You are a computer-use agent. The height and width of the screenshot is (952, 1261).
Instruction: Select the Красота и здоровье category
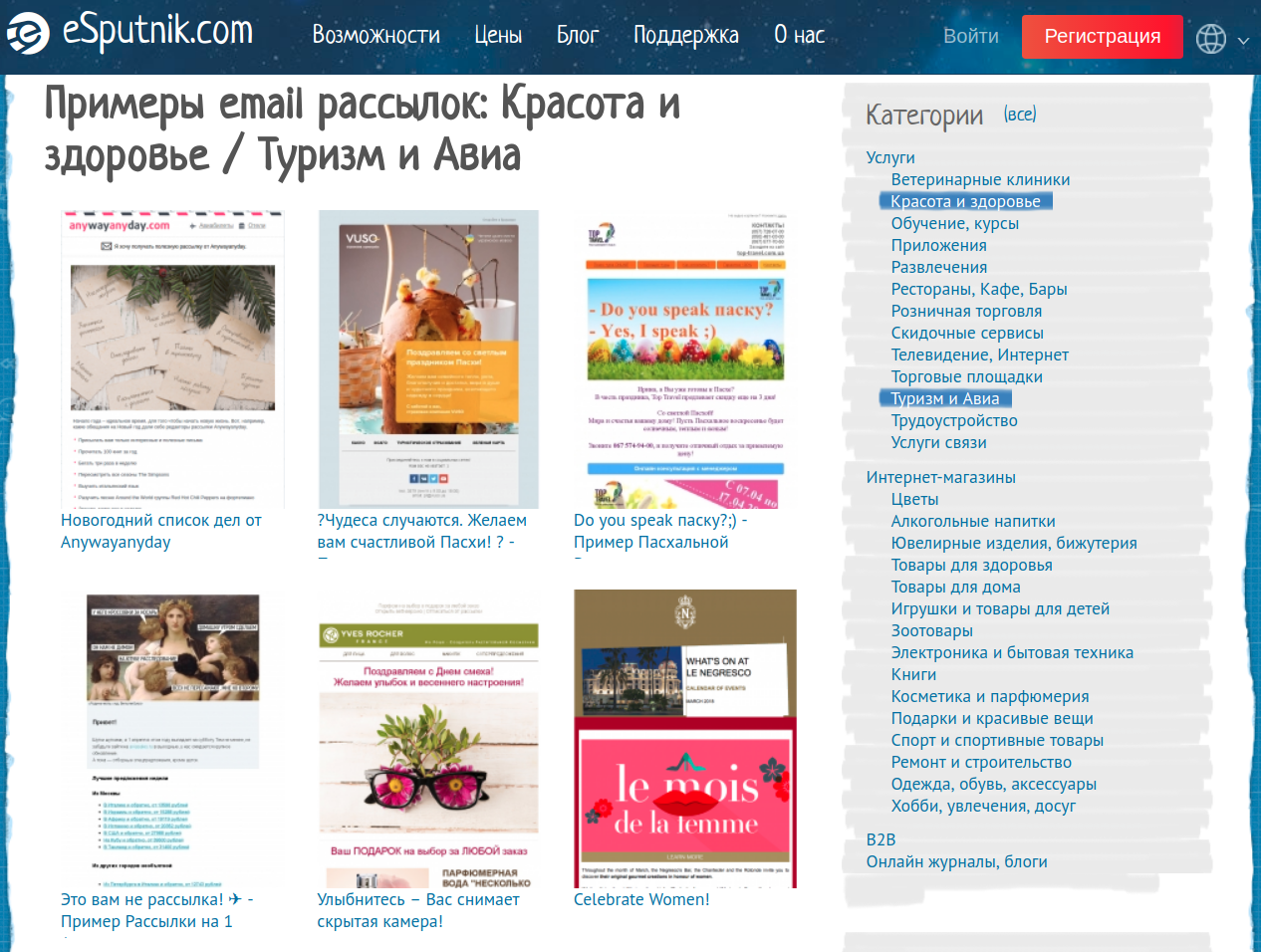(963, 200)
